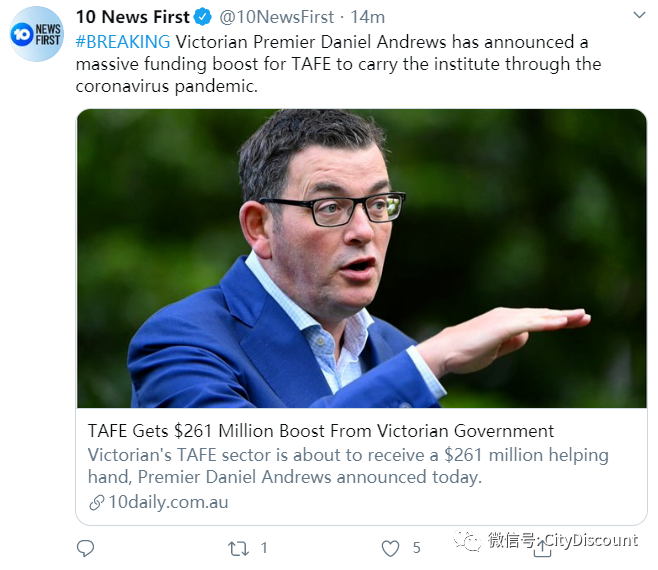
Task: Open the share upload icon
Action: tap(542, 549)
